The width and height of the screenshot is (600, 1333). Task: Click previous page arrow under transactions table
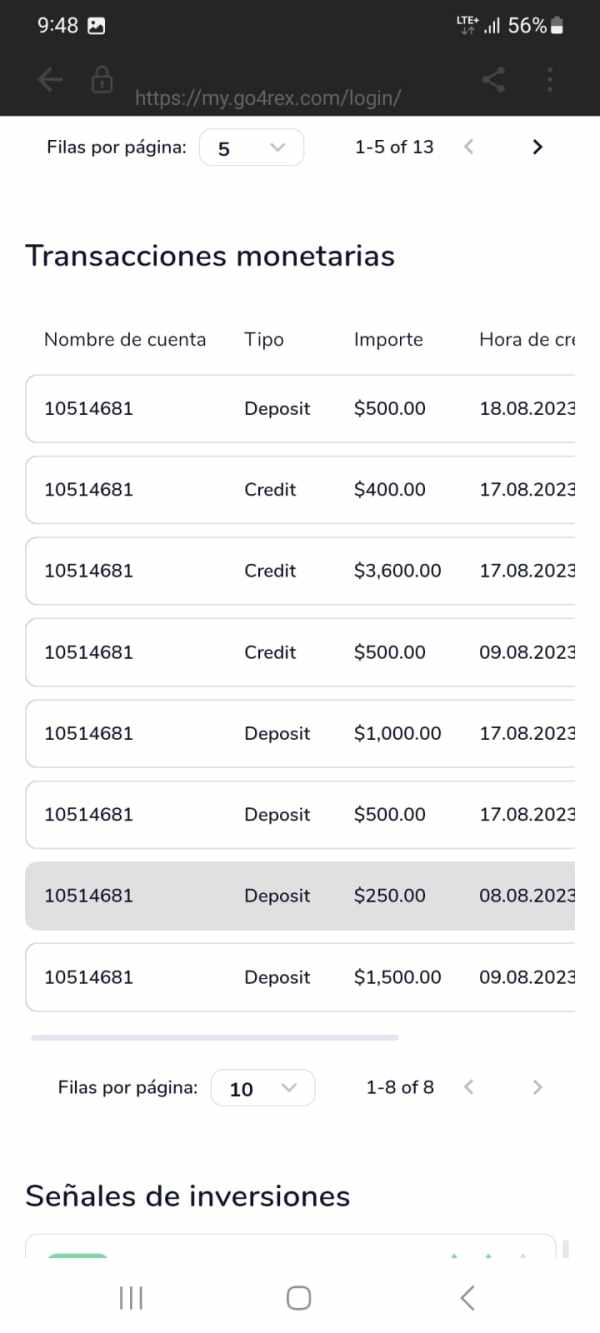click(468, 1087)
